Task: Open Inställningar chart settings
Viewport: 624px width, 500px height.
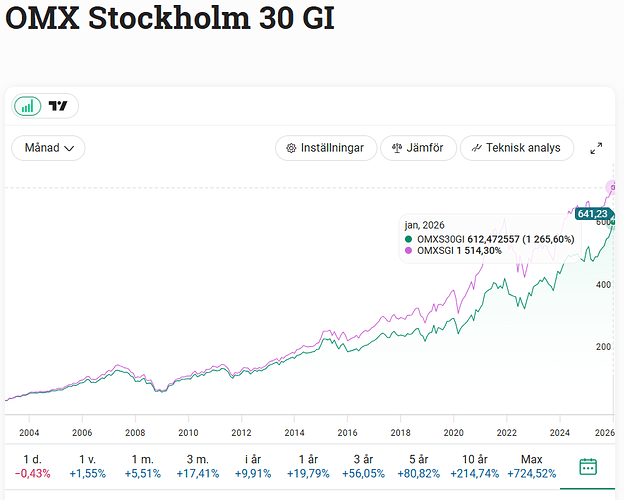Action: tap(326, 148)
